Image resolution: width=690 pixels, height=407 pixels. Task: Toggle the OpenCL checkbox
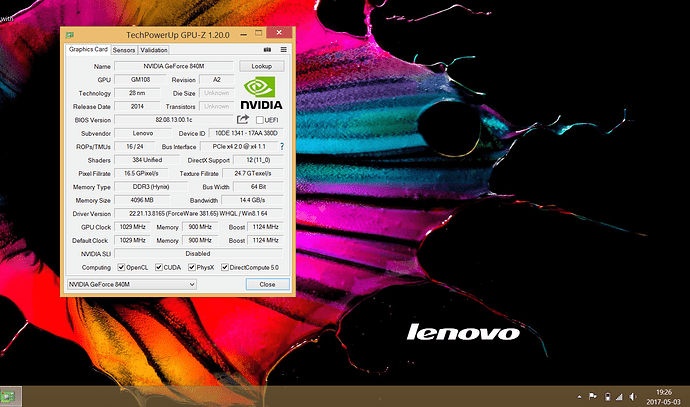[121, 267]
